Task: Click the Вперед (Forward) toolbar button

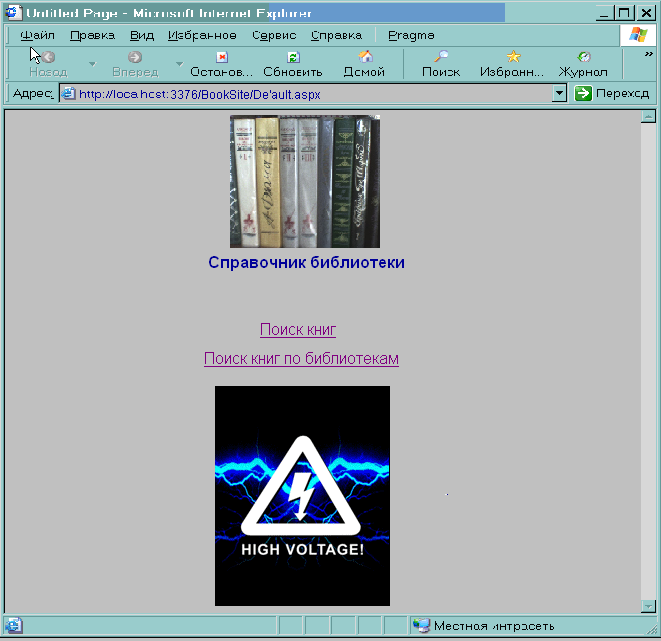Action: 135,64
